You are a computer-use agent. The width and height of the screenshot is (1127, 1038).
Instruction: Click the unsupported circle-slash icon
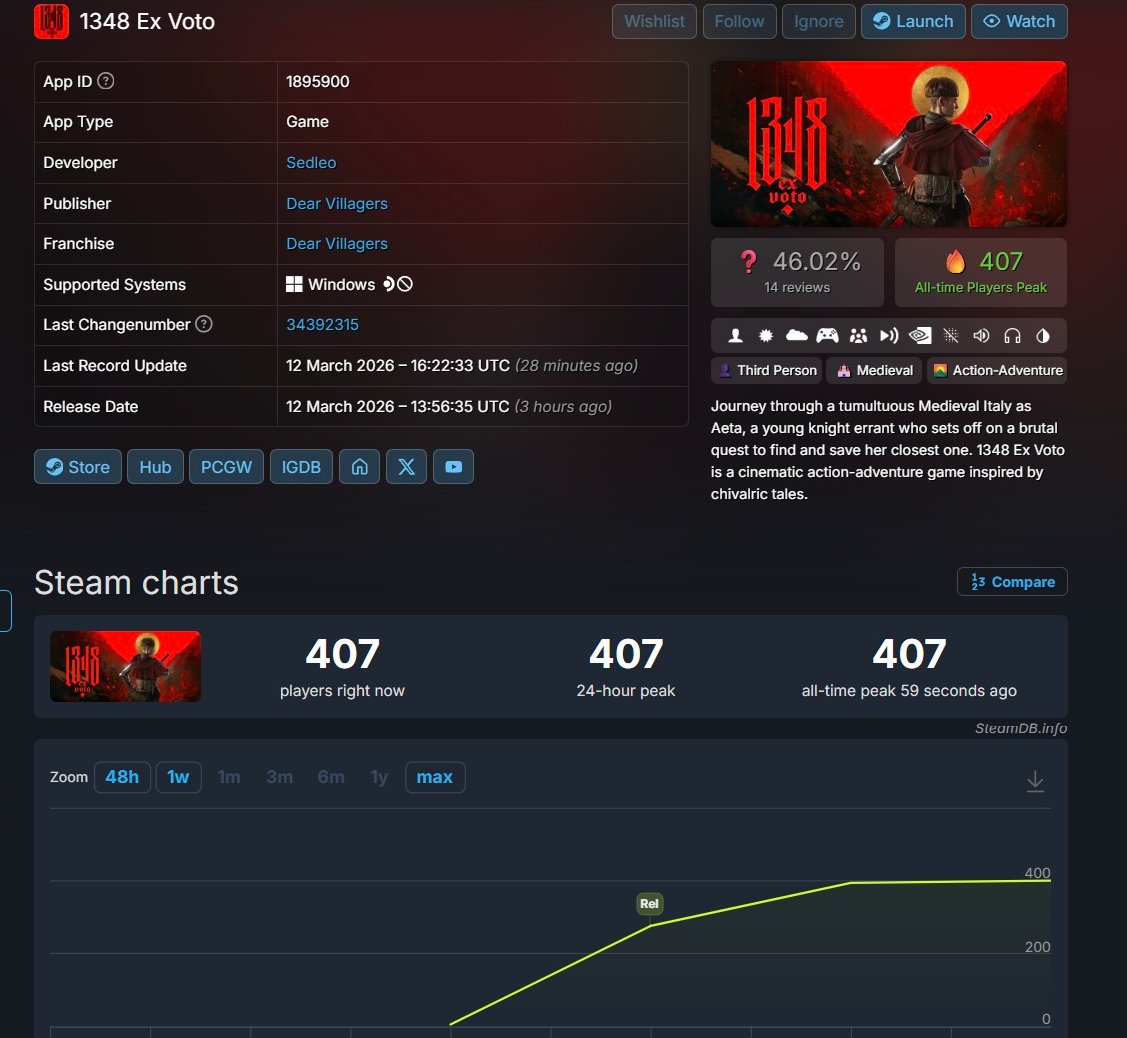pyautogui.click(x=405, y=284)
